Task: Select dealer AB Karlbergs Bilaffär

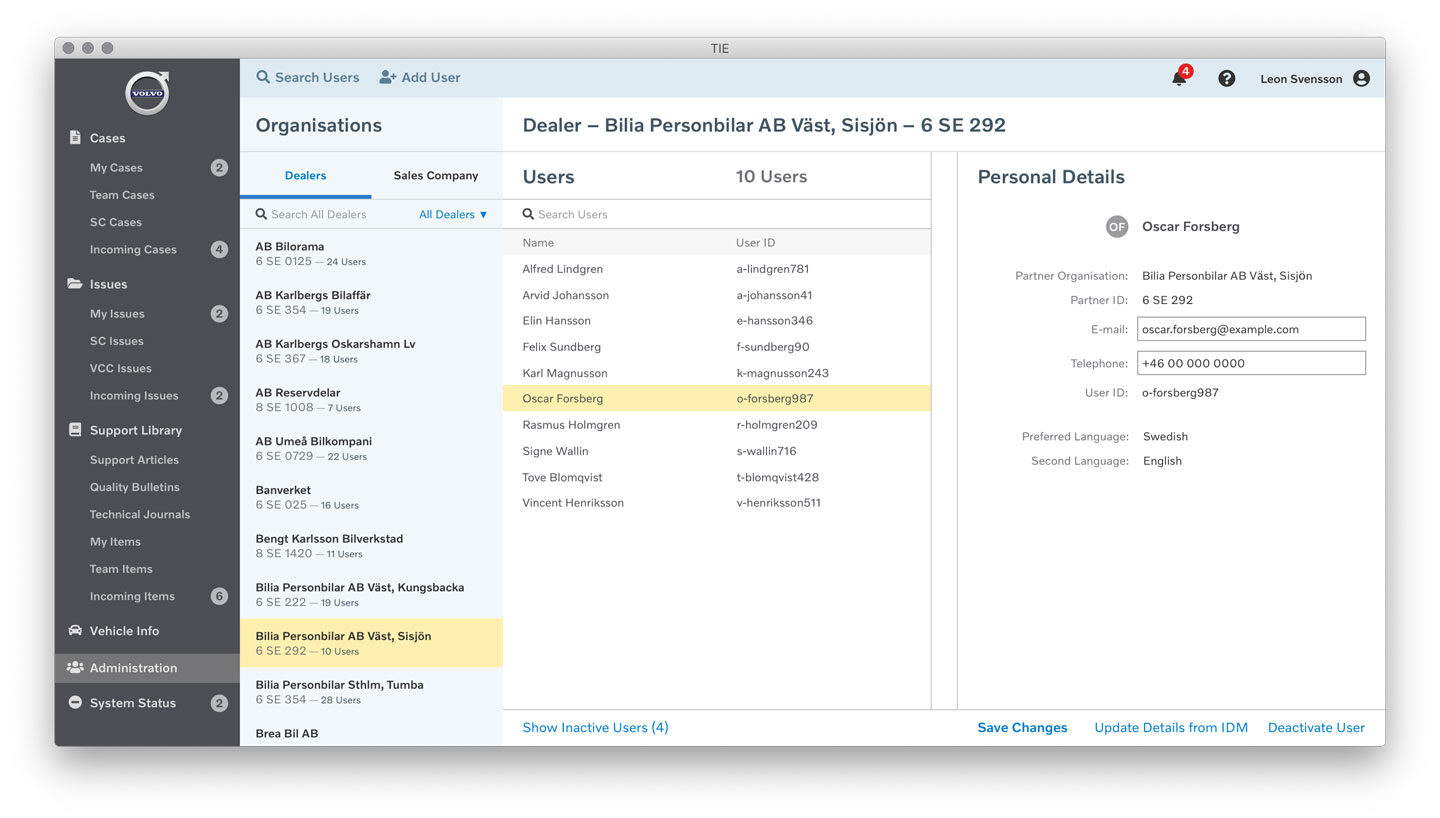Action: click(371, 303)
